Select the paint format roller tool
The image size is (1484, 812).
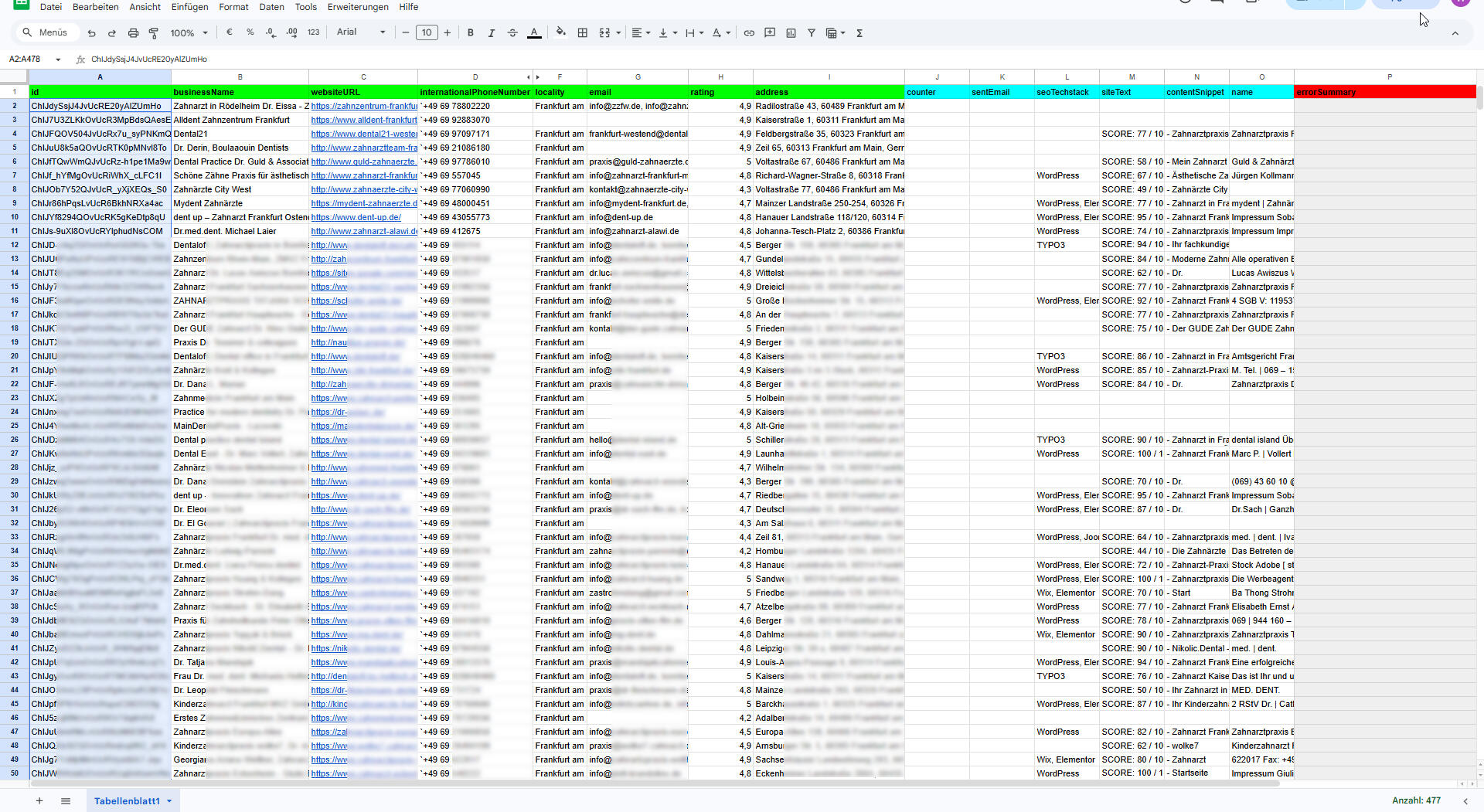pyautogui.click(x=153, y=33)
